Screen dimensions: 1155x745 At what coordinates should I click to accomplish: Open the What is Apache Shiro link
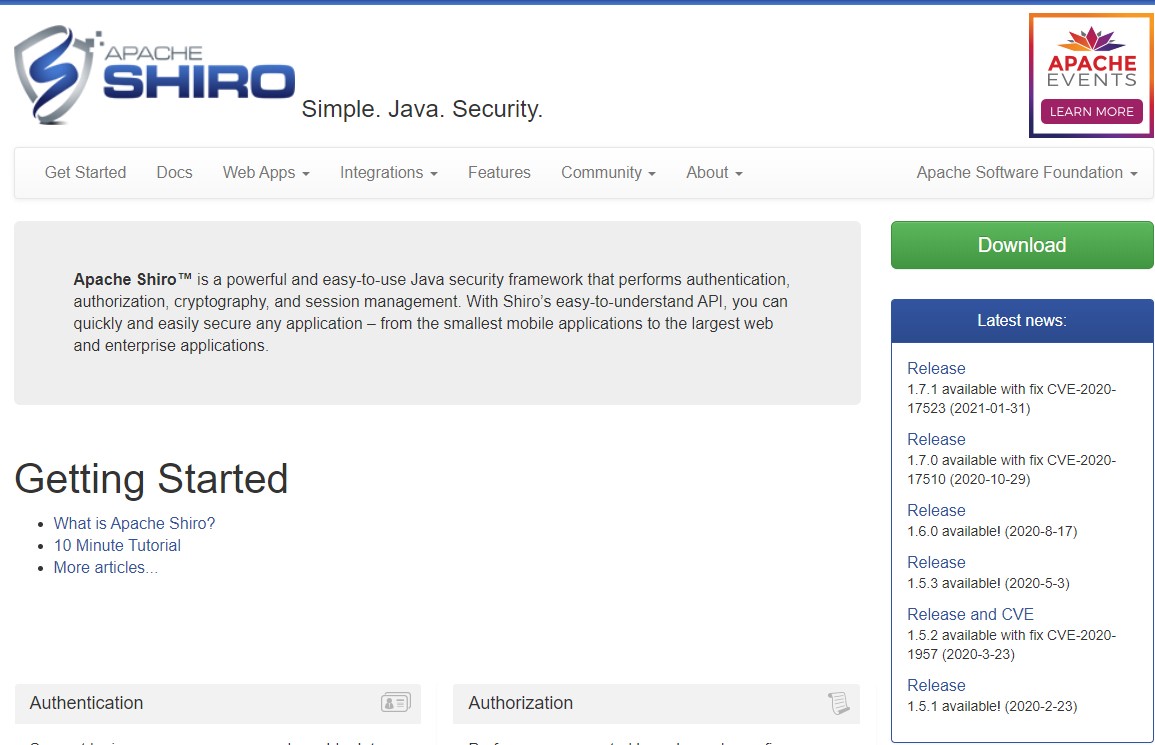pyautogui.click(x=133, y=523)
